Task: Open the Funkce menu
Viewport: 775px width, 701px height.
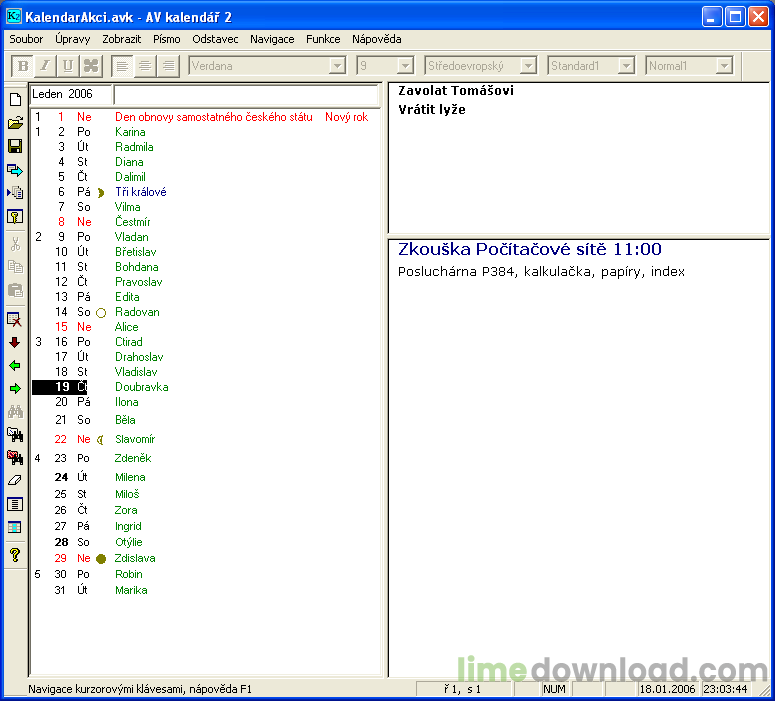Action: pyautogui.click(x=323, y=39)
